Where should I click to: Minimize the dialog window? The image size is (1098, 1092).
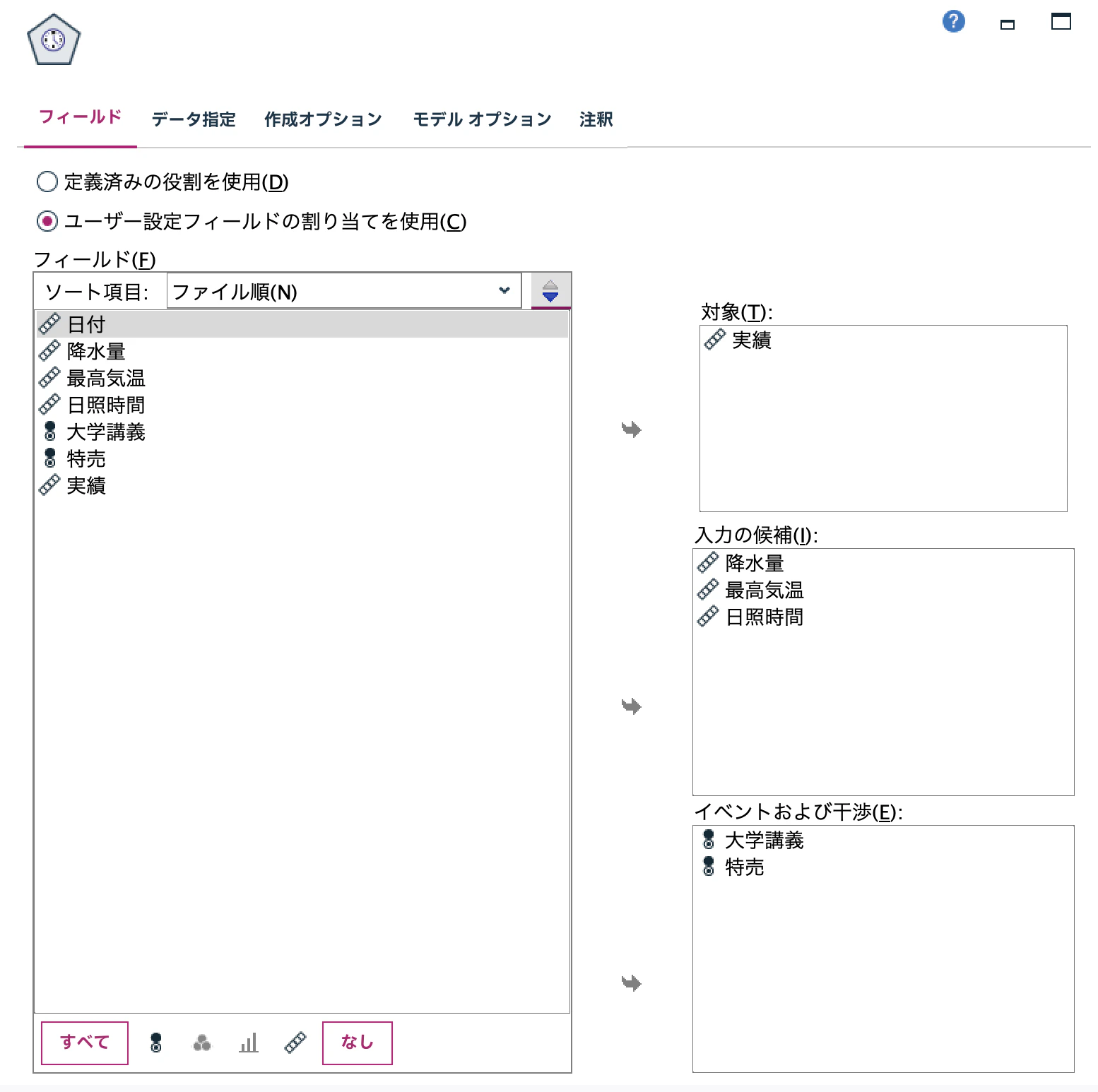coord(1008,24)
